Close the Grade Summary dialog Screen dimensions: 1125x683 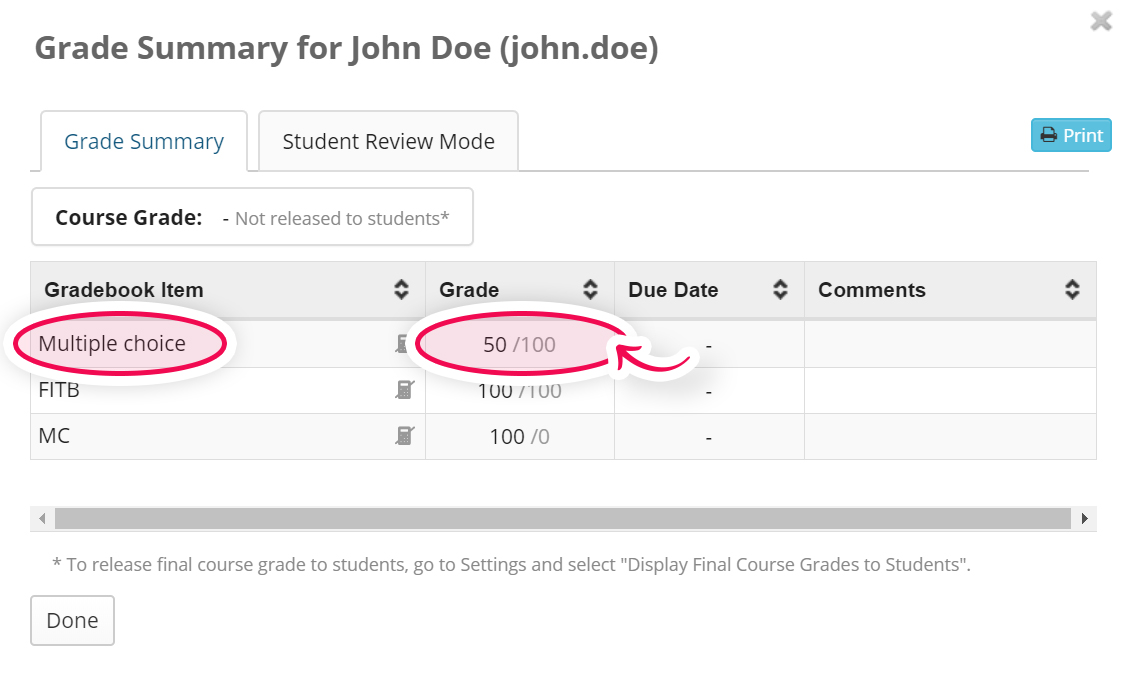(x=1101, y=21)
